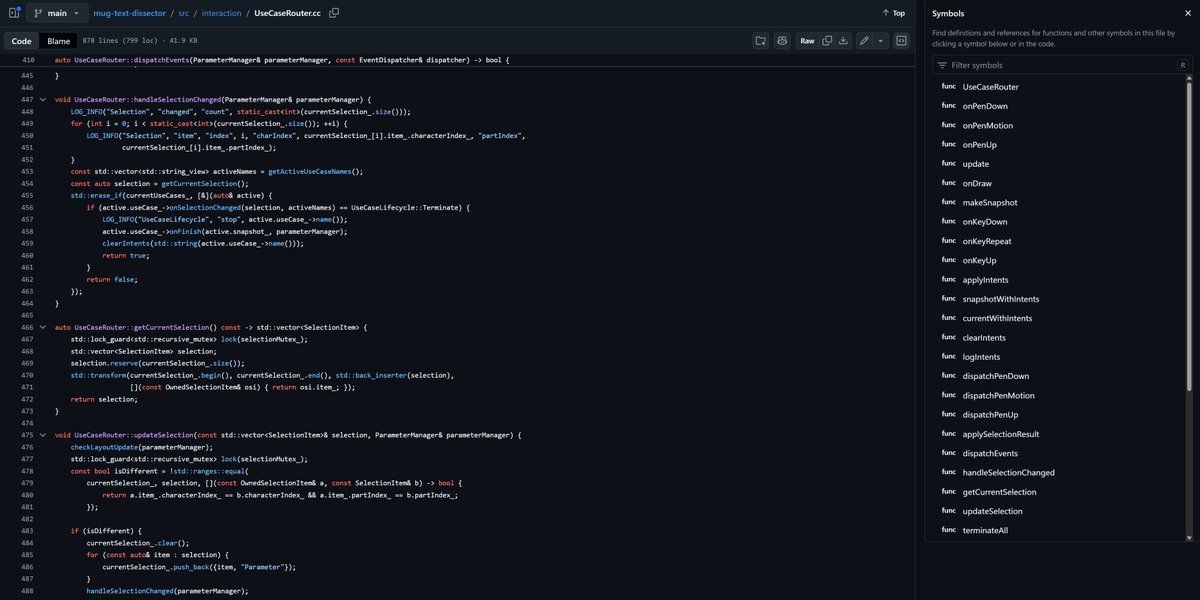1200x600 pixels.
Task: Open file in github.dev folder icon
Action: 761,41
